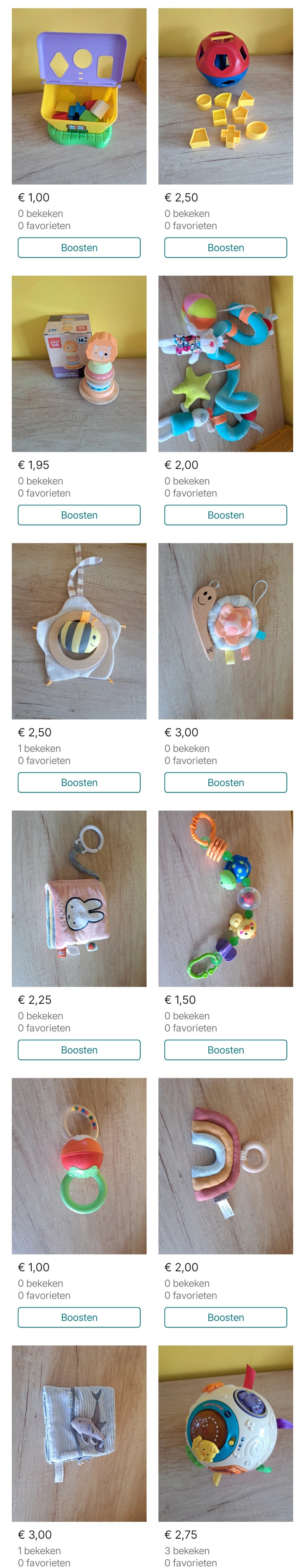Open the yellow shape sorter house photo

[x=79, y=96]
